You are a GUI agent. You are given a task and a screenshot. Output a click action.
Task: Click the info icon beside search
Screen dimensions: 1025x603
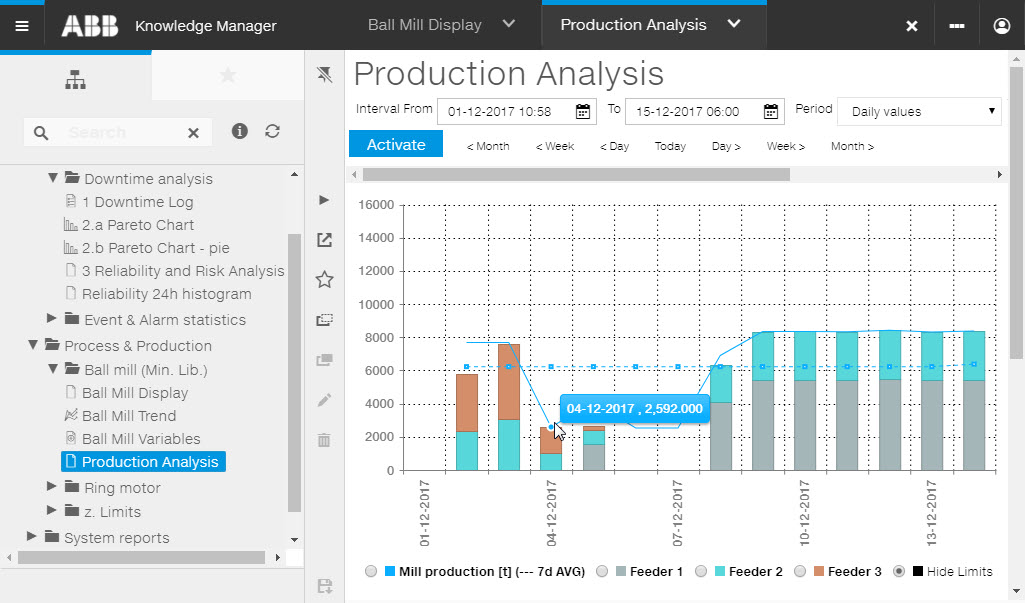[x=239, y=131]
